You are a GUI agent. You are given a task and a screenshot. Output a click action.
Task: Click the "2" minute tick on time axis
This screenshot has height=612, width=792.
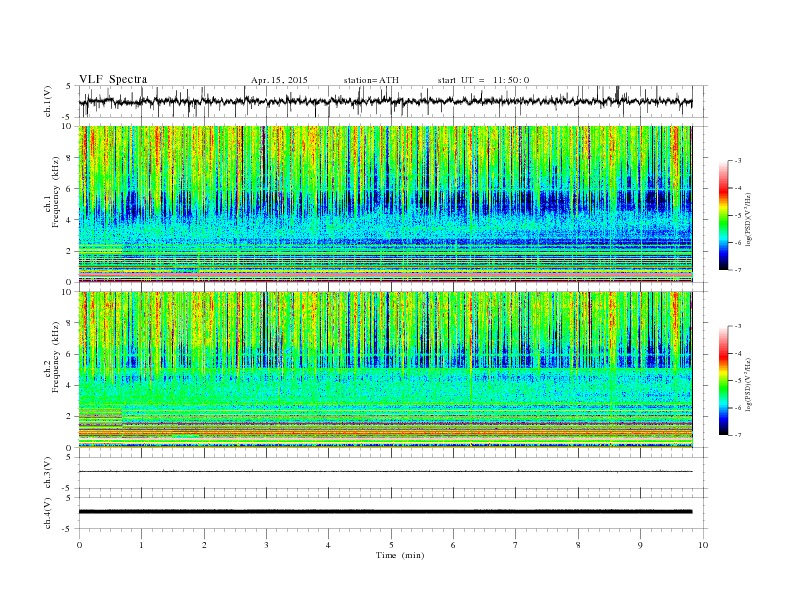[204, 545]
